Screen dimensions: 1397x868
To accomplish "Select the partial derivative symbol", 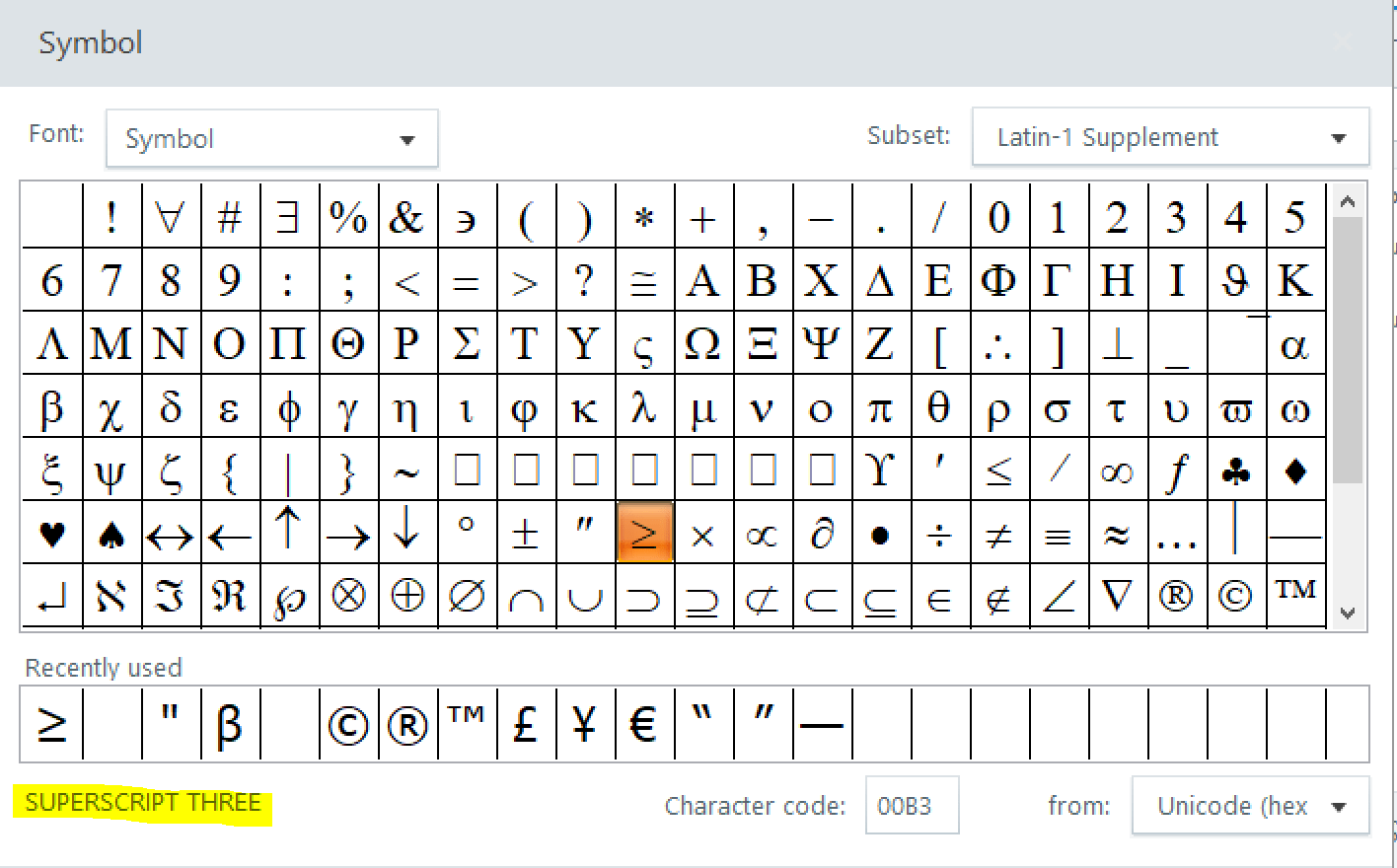I will [x=821, y=534].
